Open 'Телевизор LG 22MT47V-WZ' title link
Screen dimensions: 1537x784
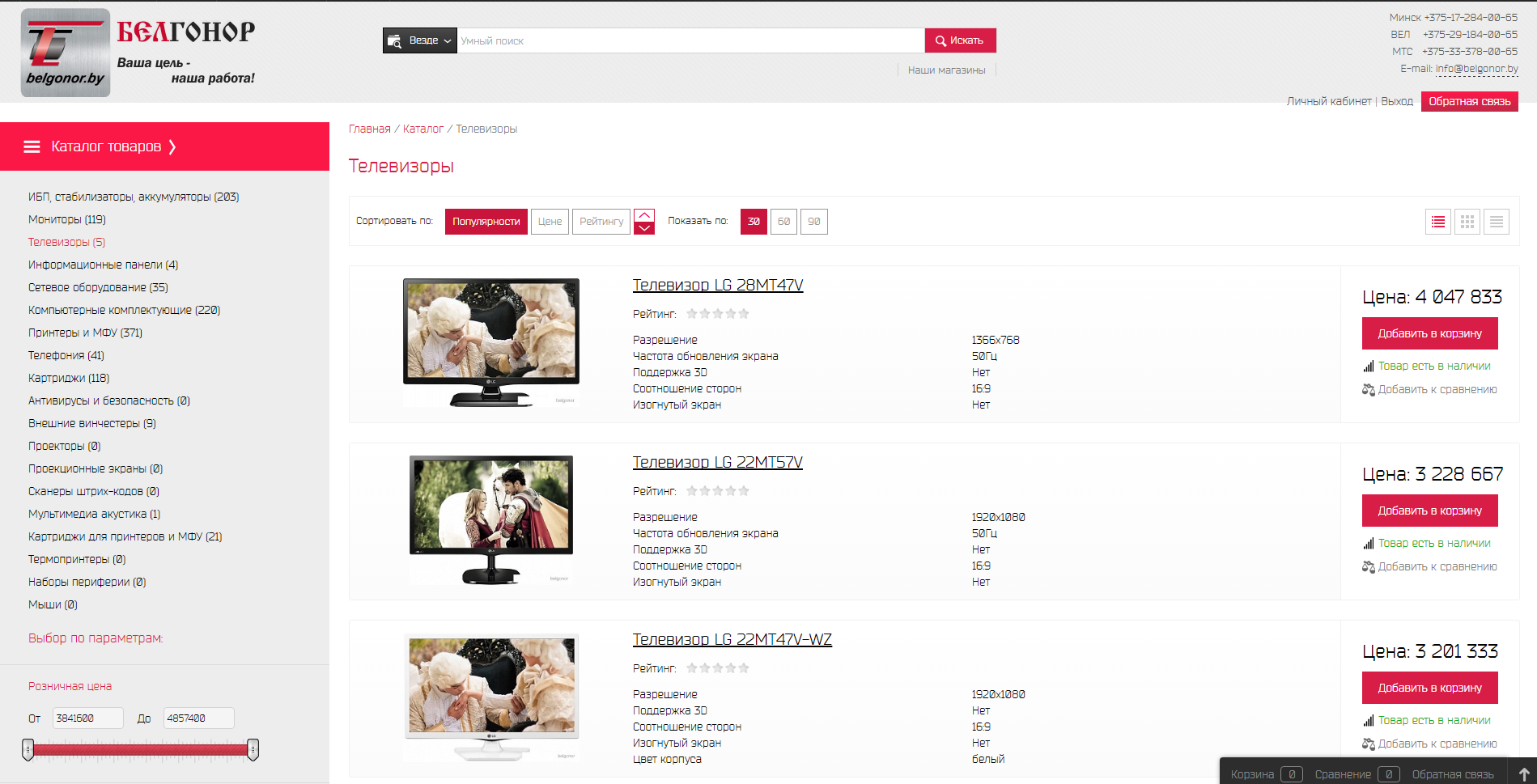click(732, 640)
